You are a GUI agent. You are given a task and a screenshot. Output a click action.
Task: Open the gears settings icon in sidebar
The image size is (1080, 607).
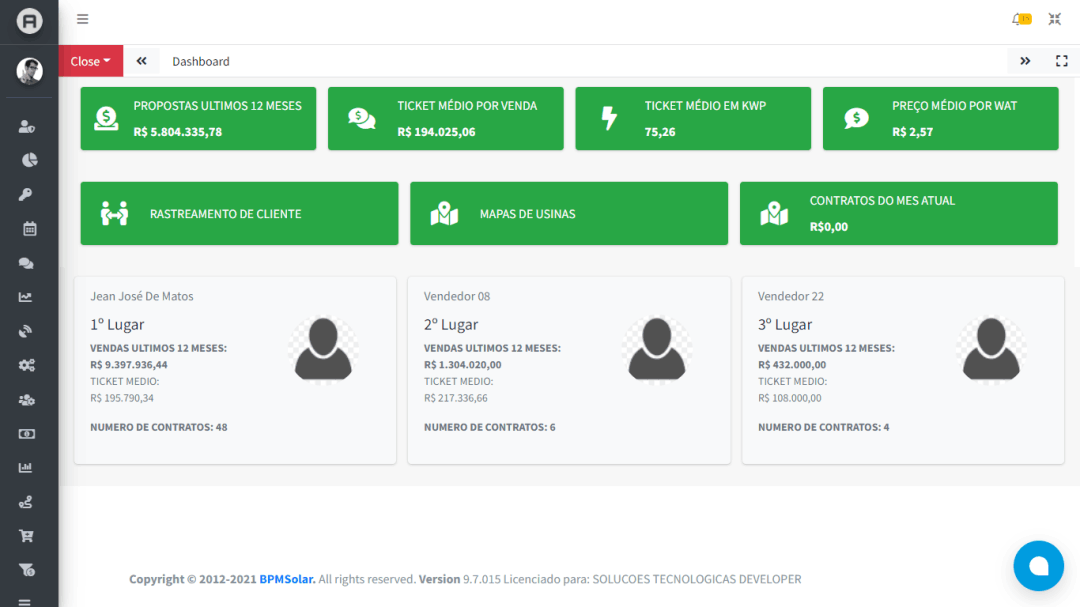tap(27, 365)
